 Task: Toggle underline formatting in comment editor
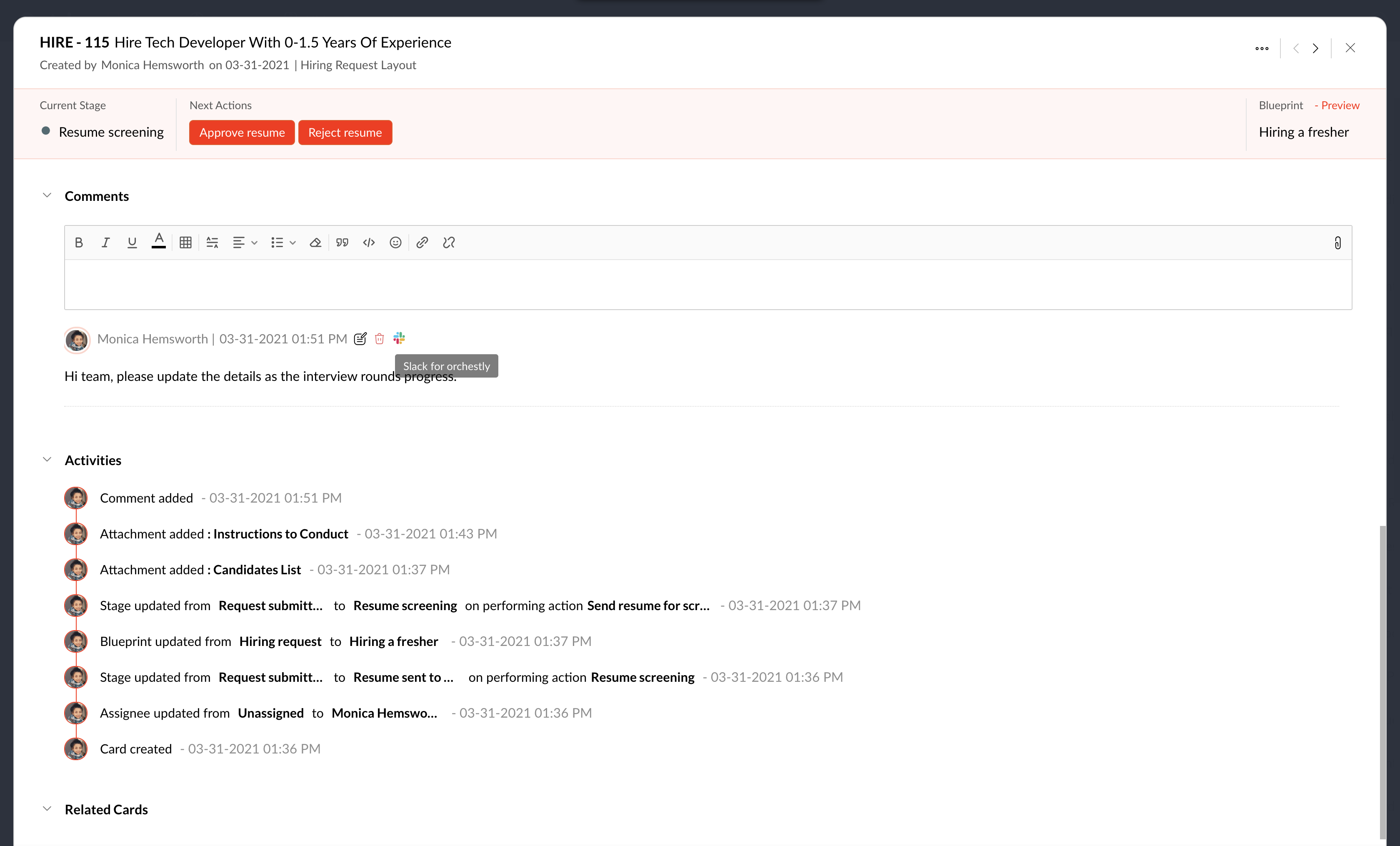click(x=132, y=243)
